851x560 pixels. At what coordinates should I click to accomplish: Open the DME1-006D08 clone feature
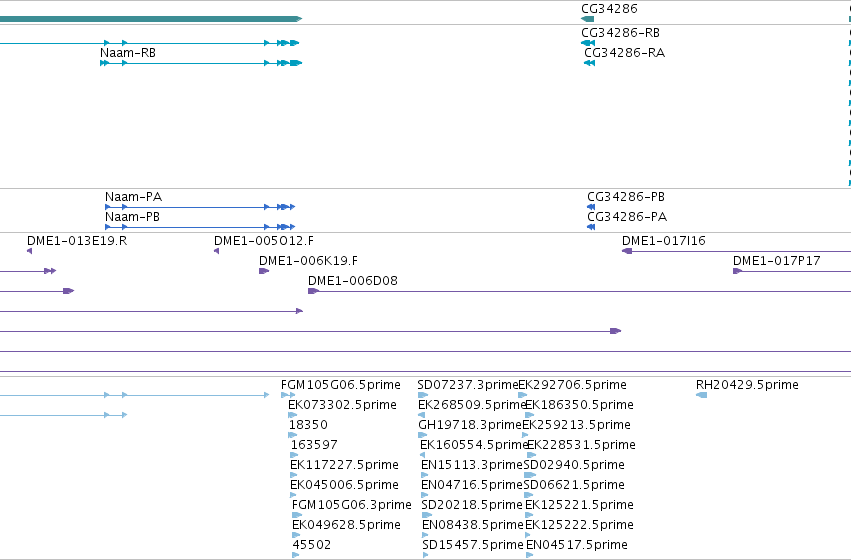point(579,291)
